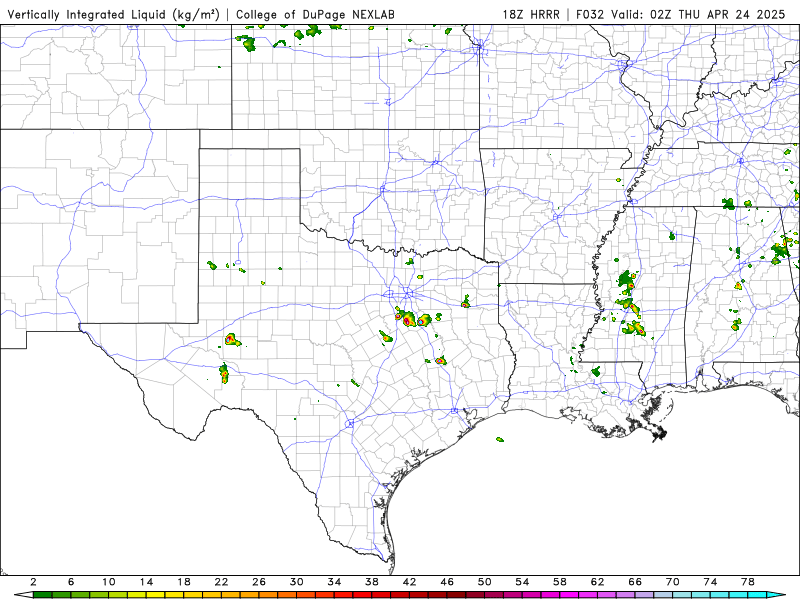This screenshot has height=600, width=800.
Task: Click the 'College of DuPage NEXLAB' label
Action: click(315, 14)
